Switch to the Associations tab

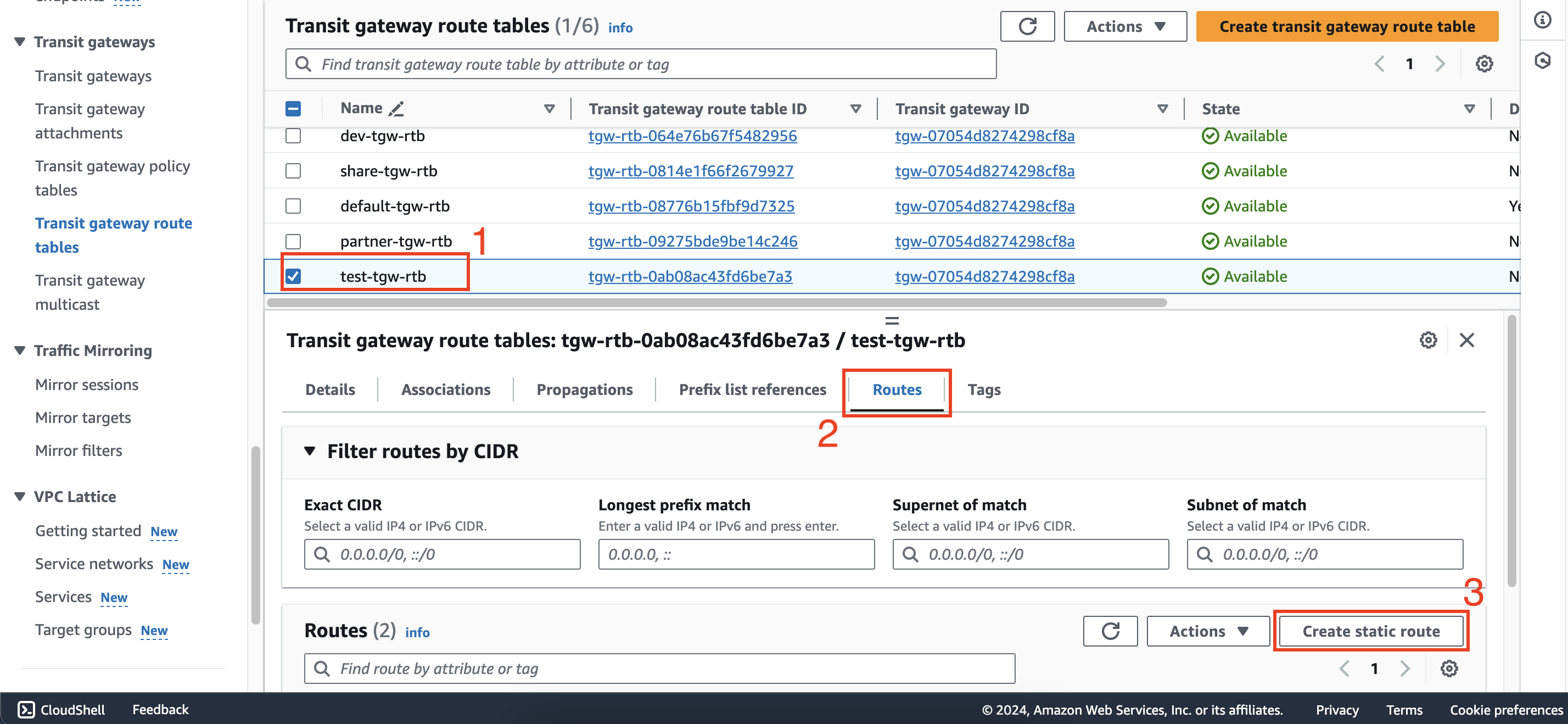coord(445,389)
